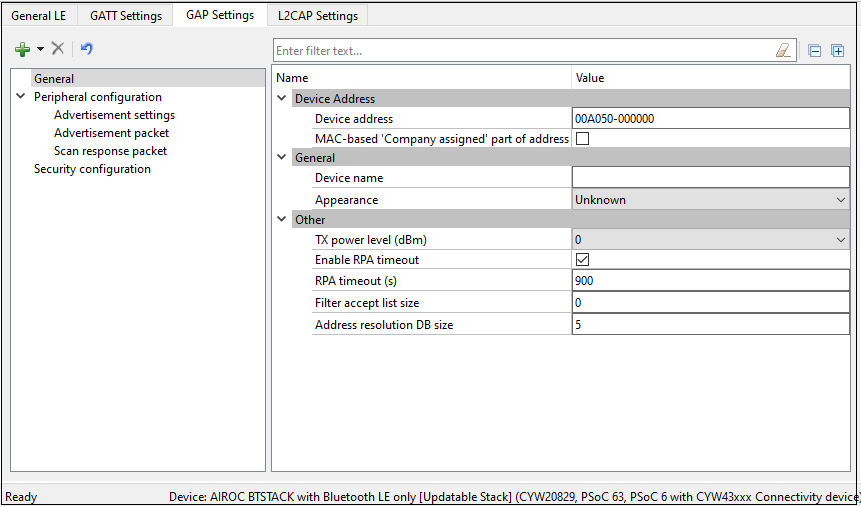Click the Delete X icon

(x=58, y=49)
